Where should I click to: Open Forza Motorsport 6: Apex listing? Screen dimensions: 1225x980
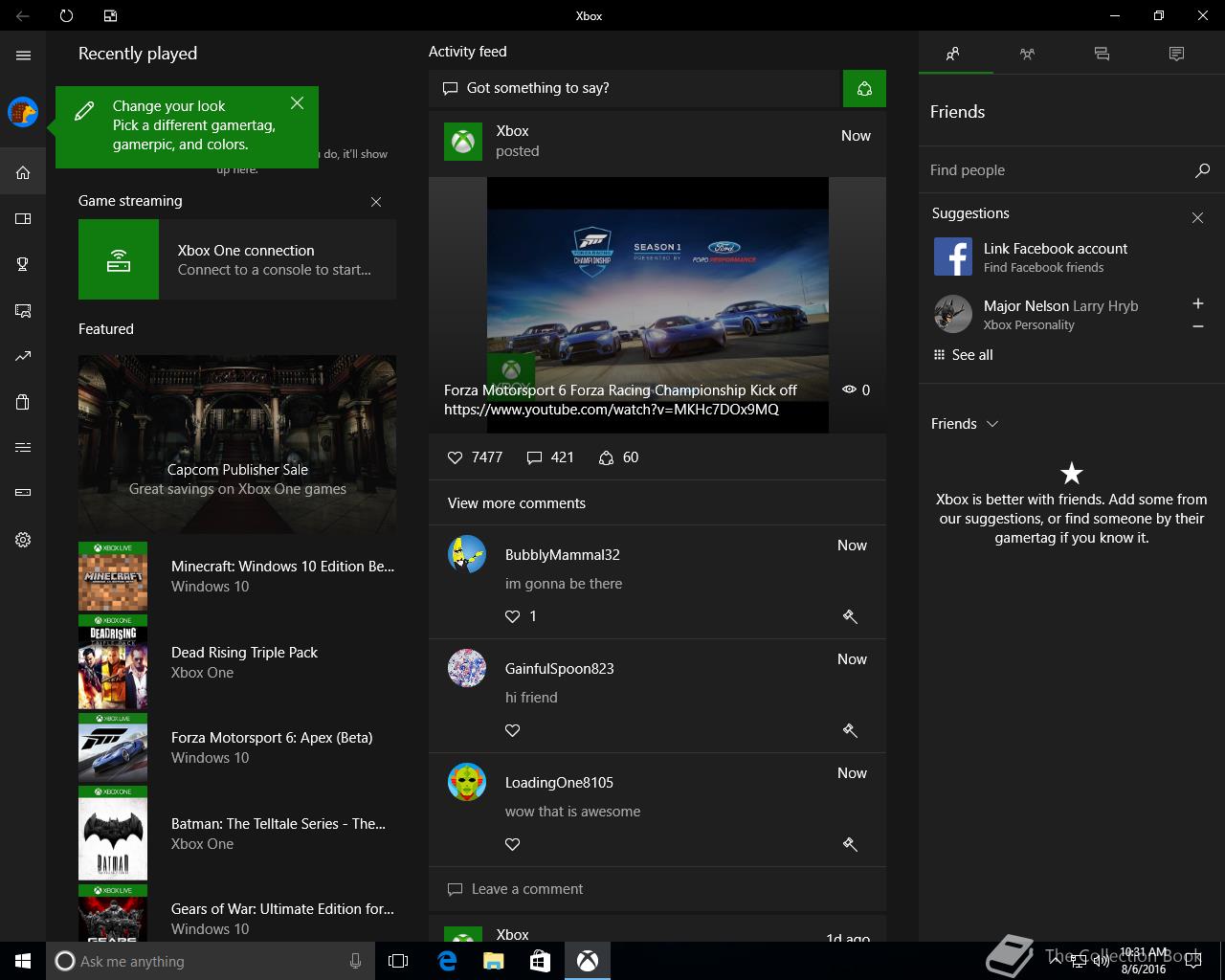click(237, 747)
